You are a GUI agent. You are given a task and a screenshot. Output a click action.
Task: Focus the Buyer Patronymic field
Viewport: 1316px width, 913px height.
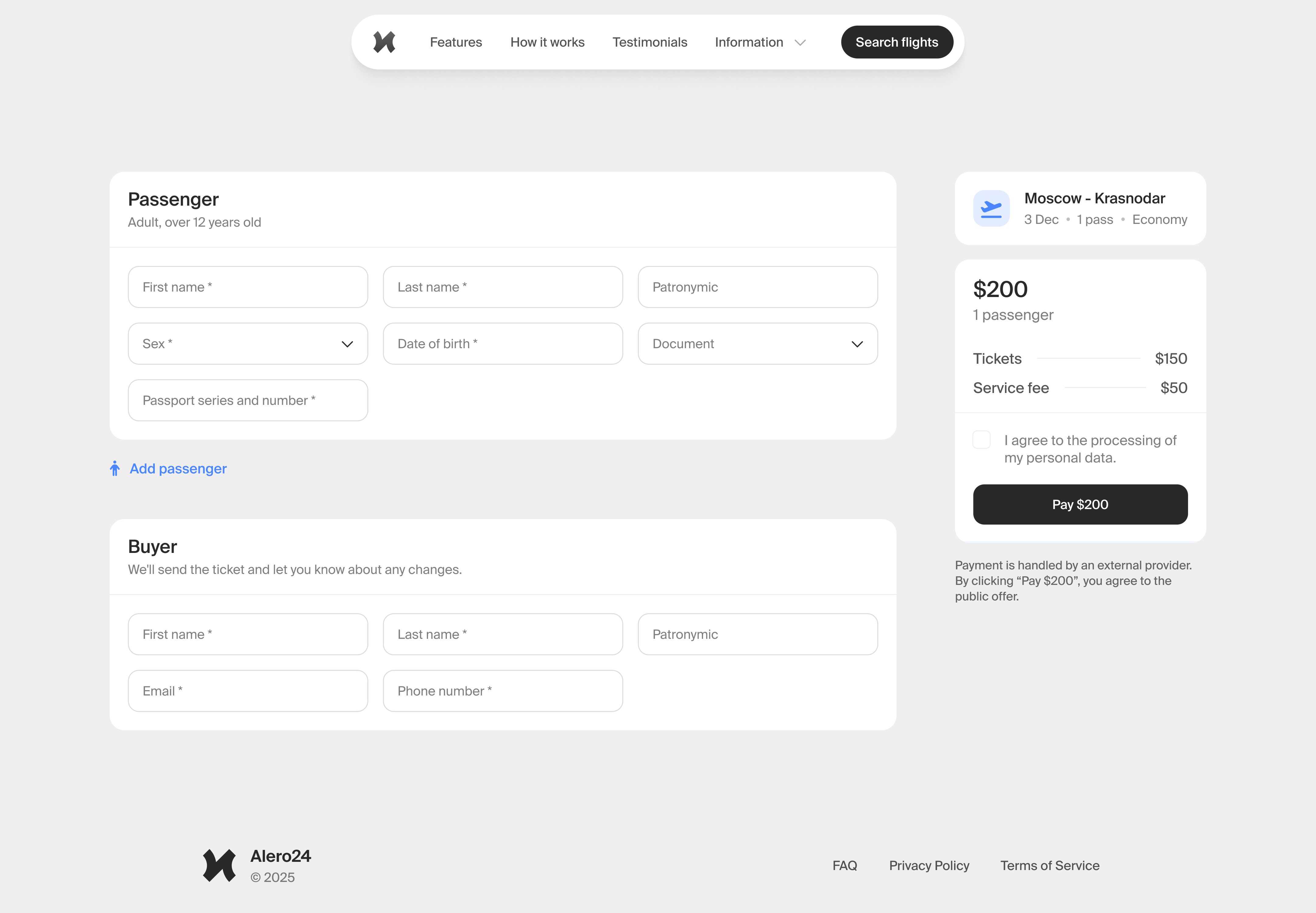click(758, 635)
